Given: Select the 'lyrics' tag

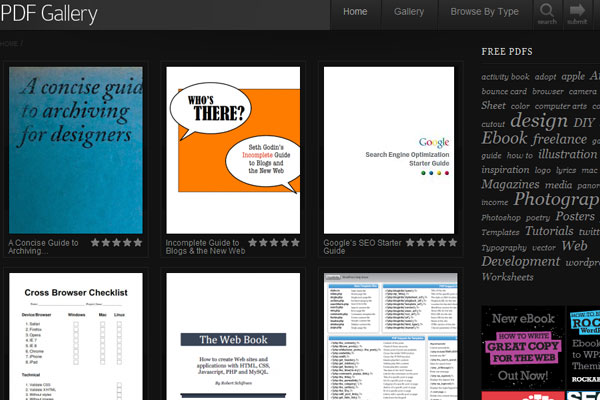Looking at the screenshot, I should (x=566, y=170).
